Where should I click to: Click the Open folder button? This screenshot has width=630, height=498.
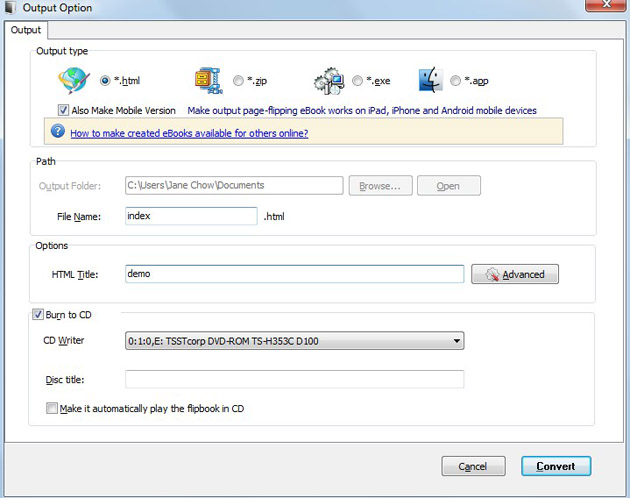(x=449, y=186)
